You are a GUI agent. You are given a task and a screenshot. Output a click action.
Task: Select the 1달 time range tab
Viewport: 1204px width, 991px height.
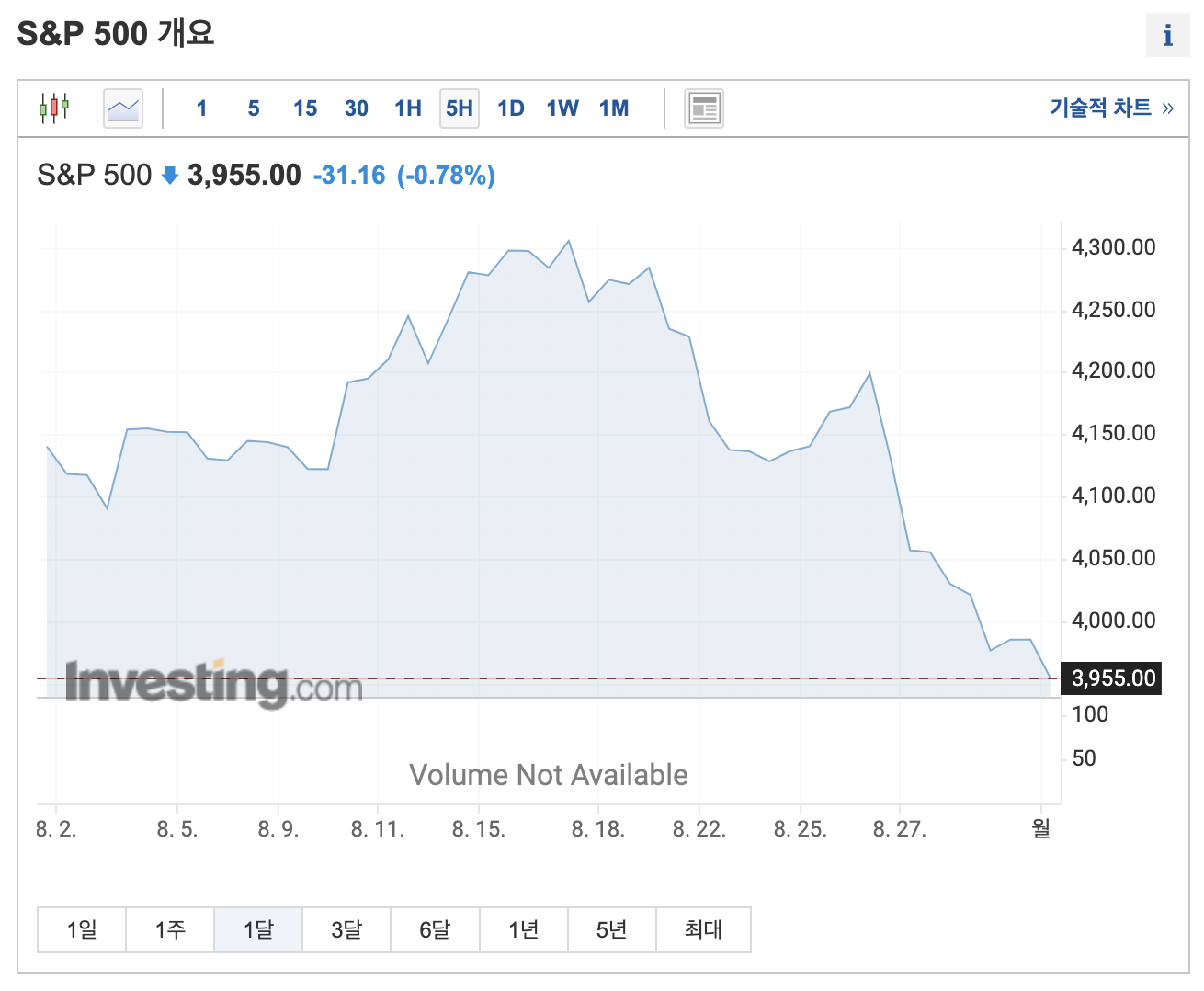click(x=258, y=930)
